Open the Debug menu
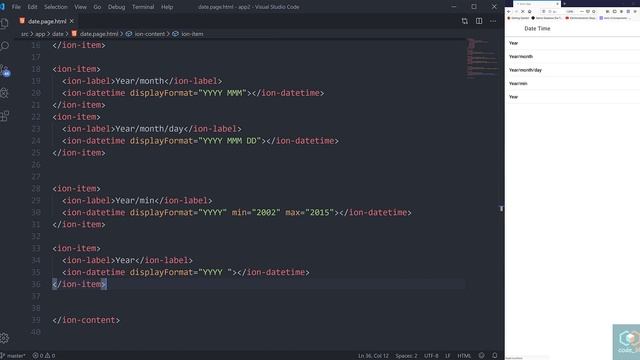Image resolution: width=640 pixels, height=360 pixels. pyautogui.click(x=116, y=7)
